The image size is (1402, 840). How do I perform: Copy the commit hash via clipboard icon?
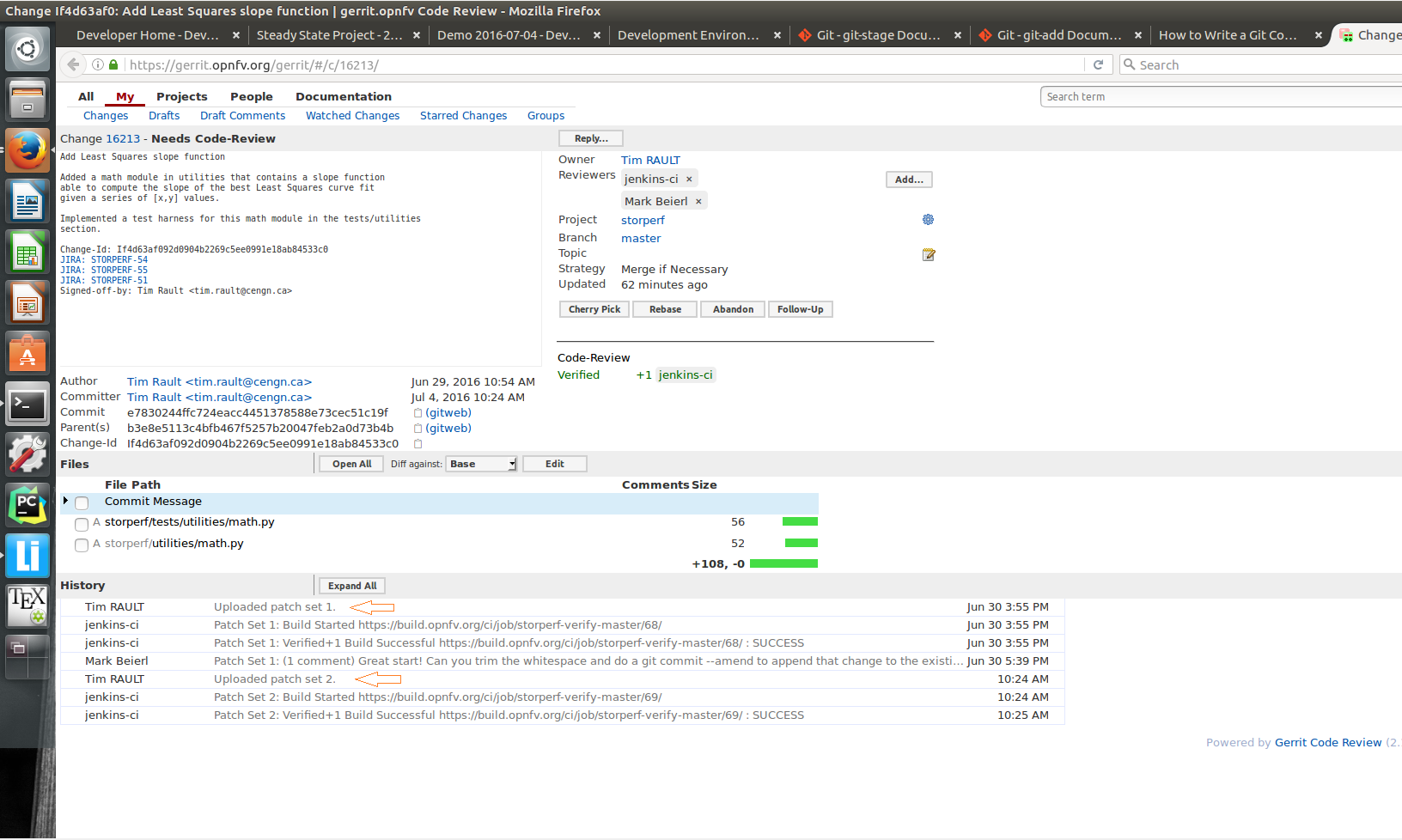point(418,413)
